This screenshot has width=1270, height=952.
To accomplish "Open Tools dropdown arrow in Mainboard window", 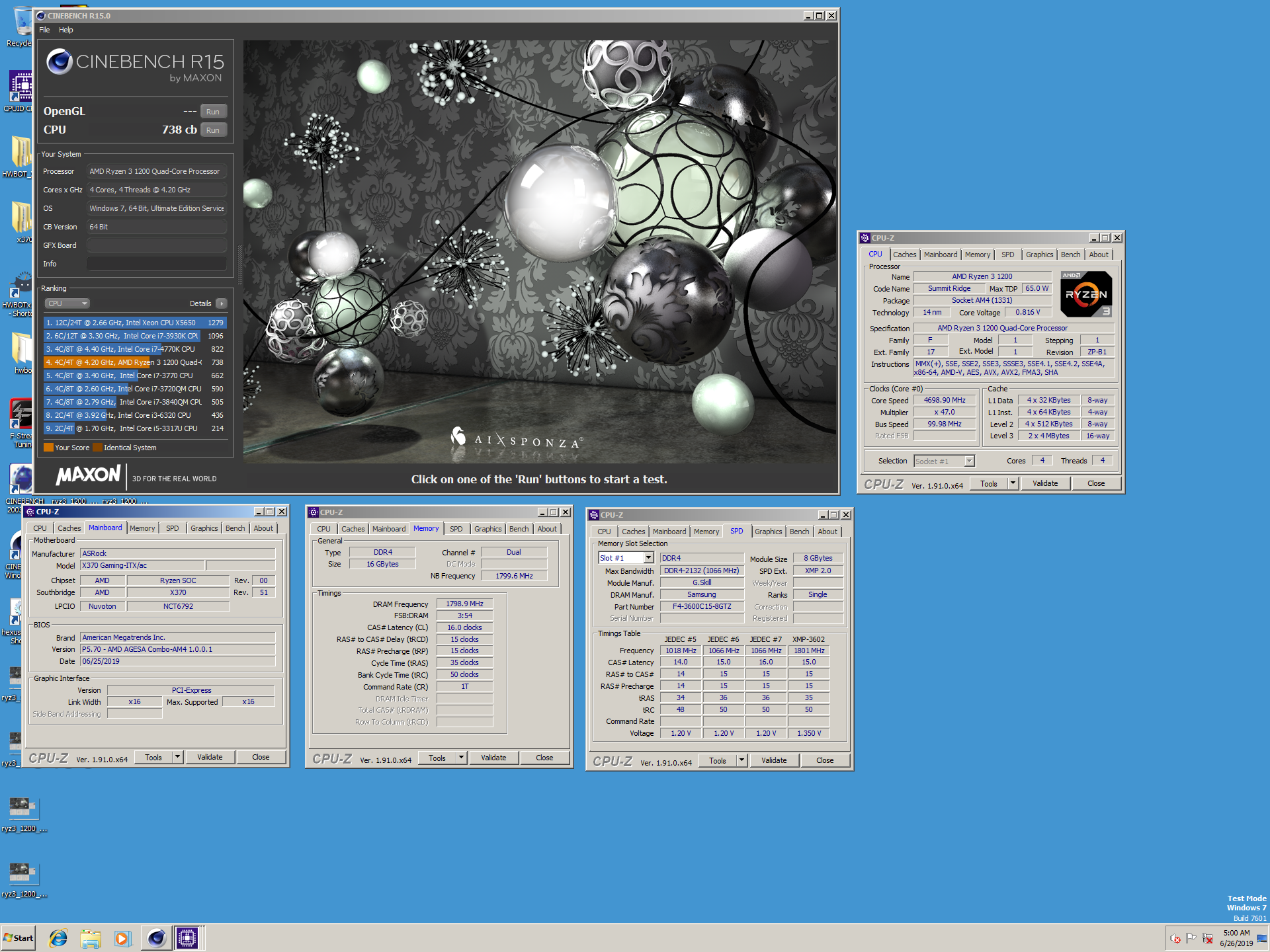I will (177, 757).
